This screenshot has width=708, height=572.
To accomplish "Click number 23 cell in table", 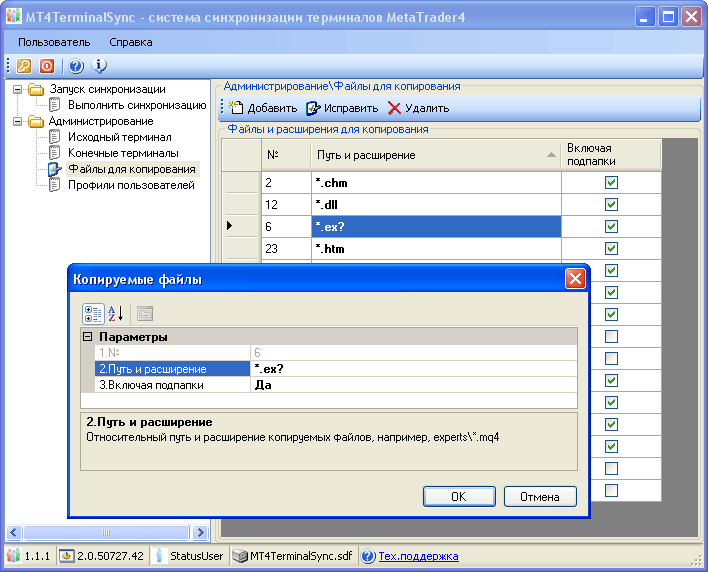I will (x=286, y=248).
